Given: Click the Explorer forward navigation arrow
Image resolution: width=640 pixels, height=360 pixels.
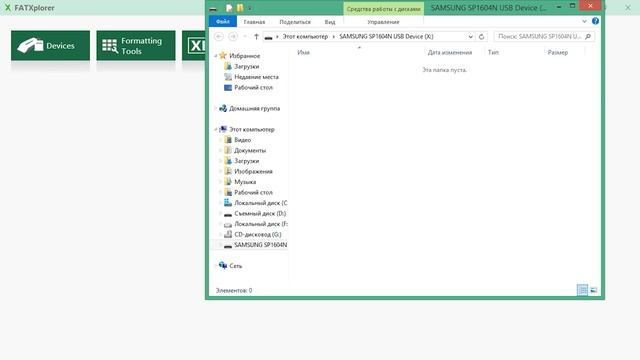Looking at the screenshot, I should (233, 36).
